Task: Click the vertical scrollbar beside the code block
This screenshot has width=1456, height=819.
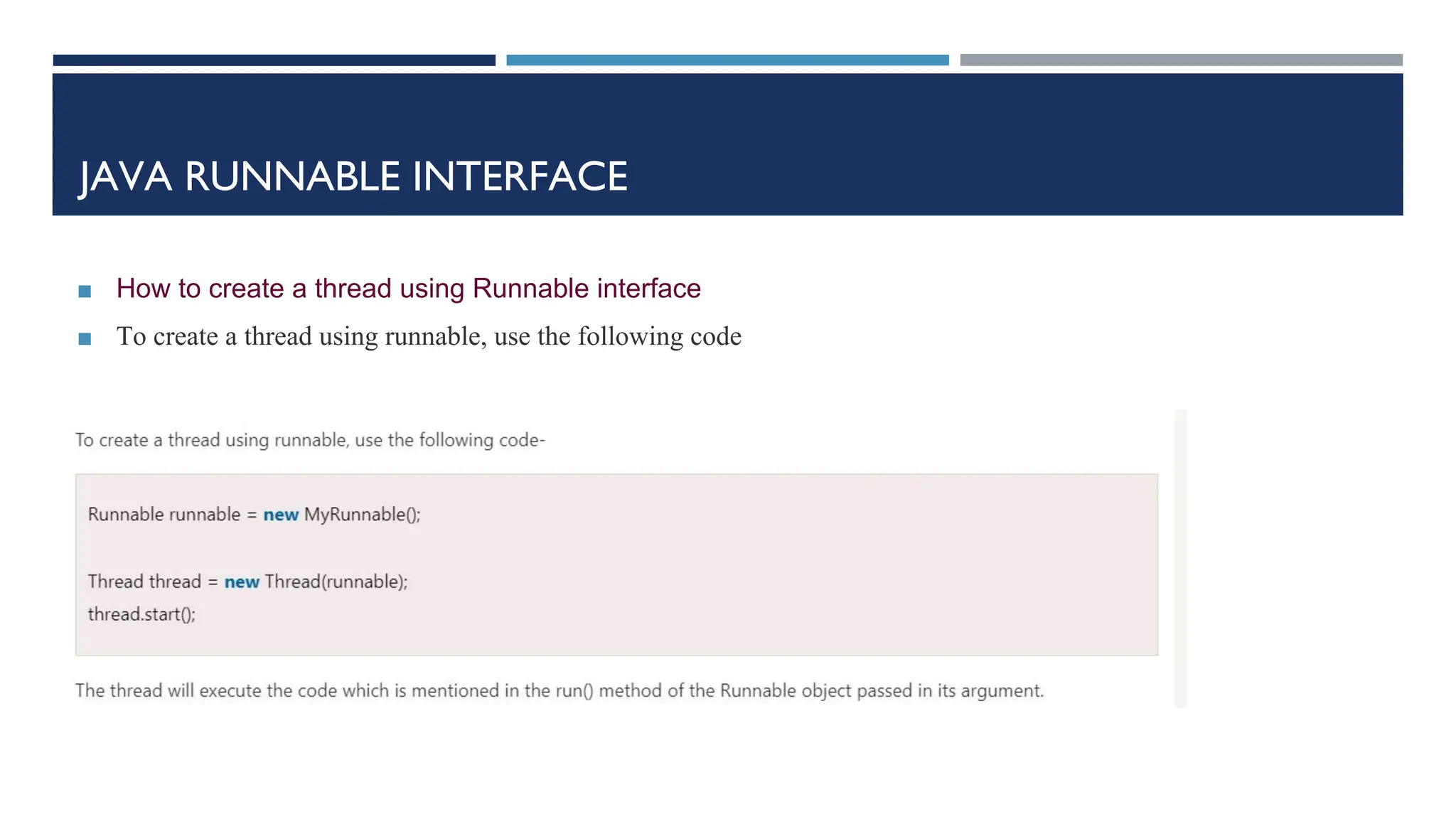Action: click(x=1181, y=558)
